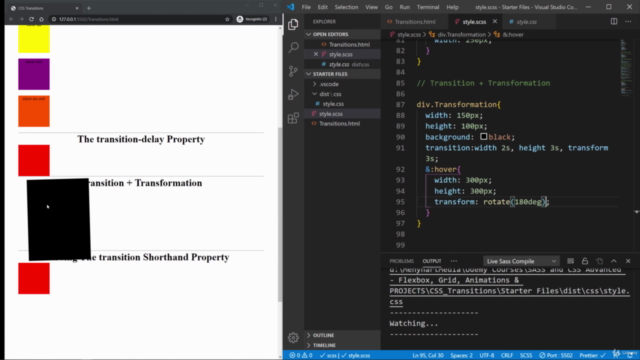
Task: Click the Ln 95, Col 30 status item
Action: pos(428,356)
